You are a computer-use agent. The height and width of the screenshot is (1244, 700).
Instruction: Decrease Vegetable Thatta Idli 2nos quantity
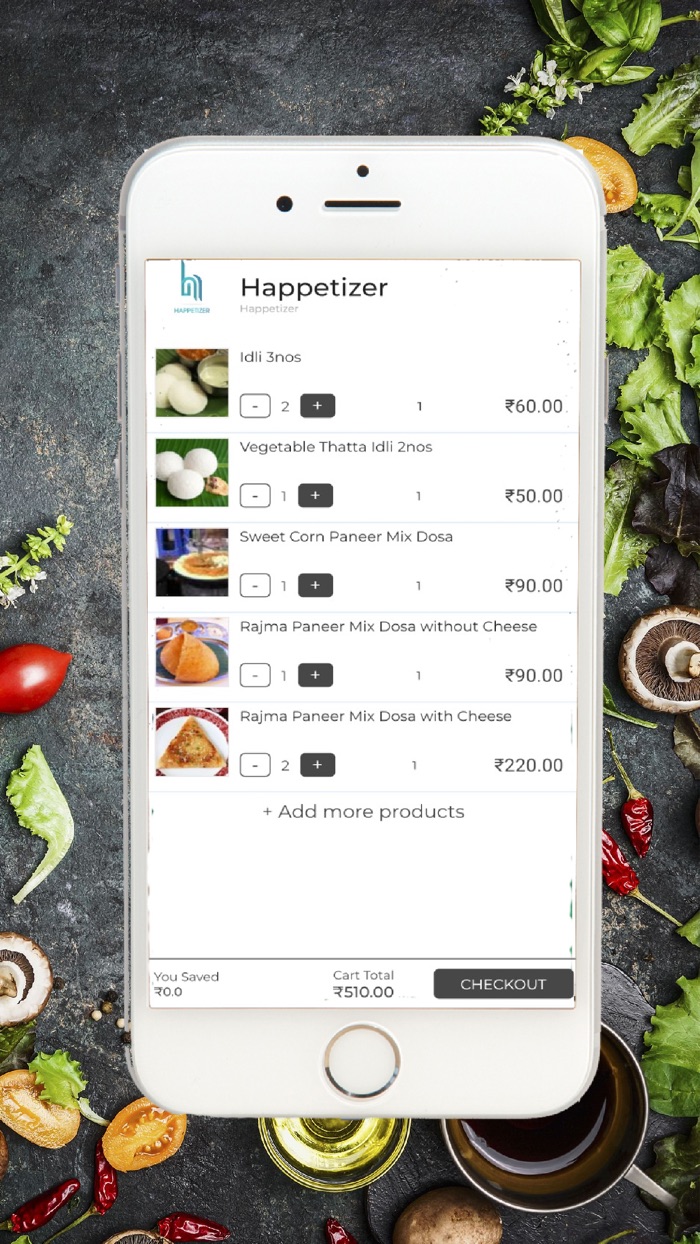(x=255, y=496)
